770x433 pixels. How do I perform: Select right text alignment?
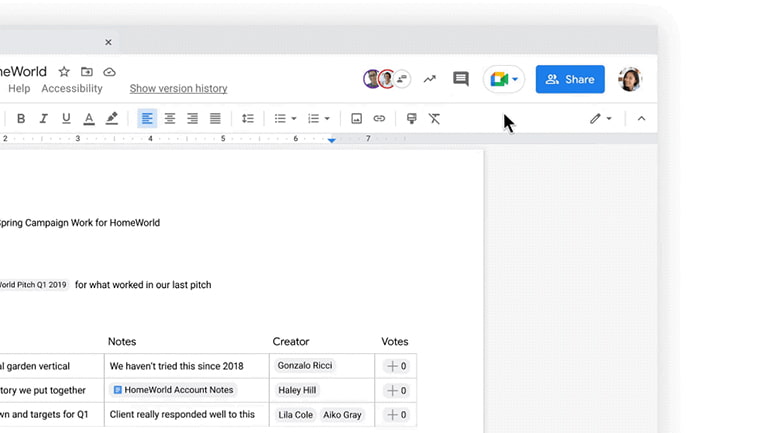coord(192,118)
